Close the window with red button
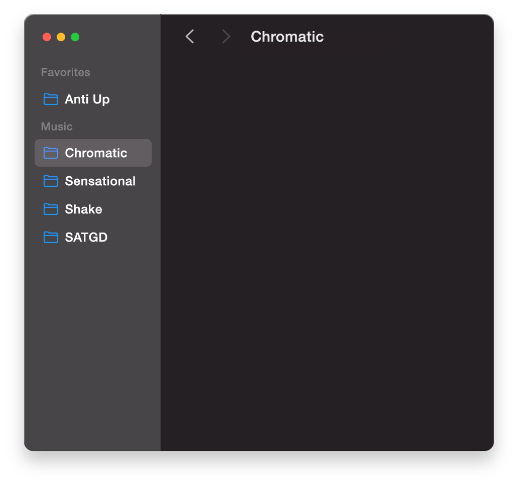The height and width of the screenshot is (485, 518). pyautogui.click(x=47, y=37)
